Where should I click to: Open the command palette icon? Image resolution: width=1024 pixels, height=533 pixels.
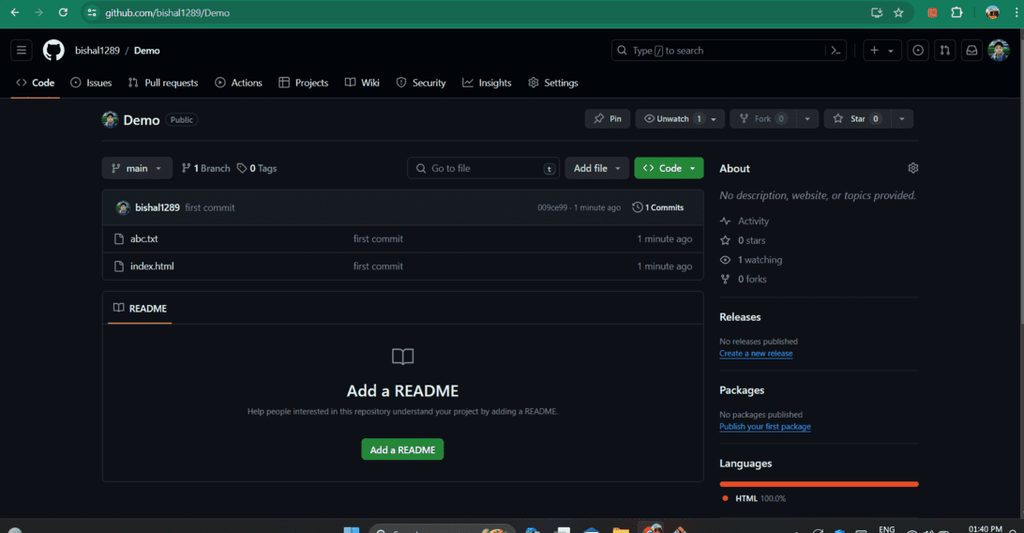[x=836, y=50]
